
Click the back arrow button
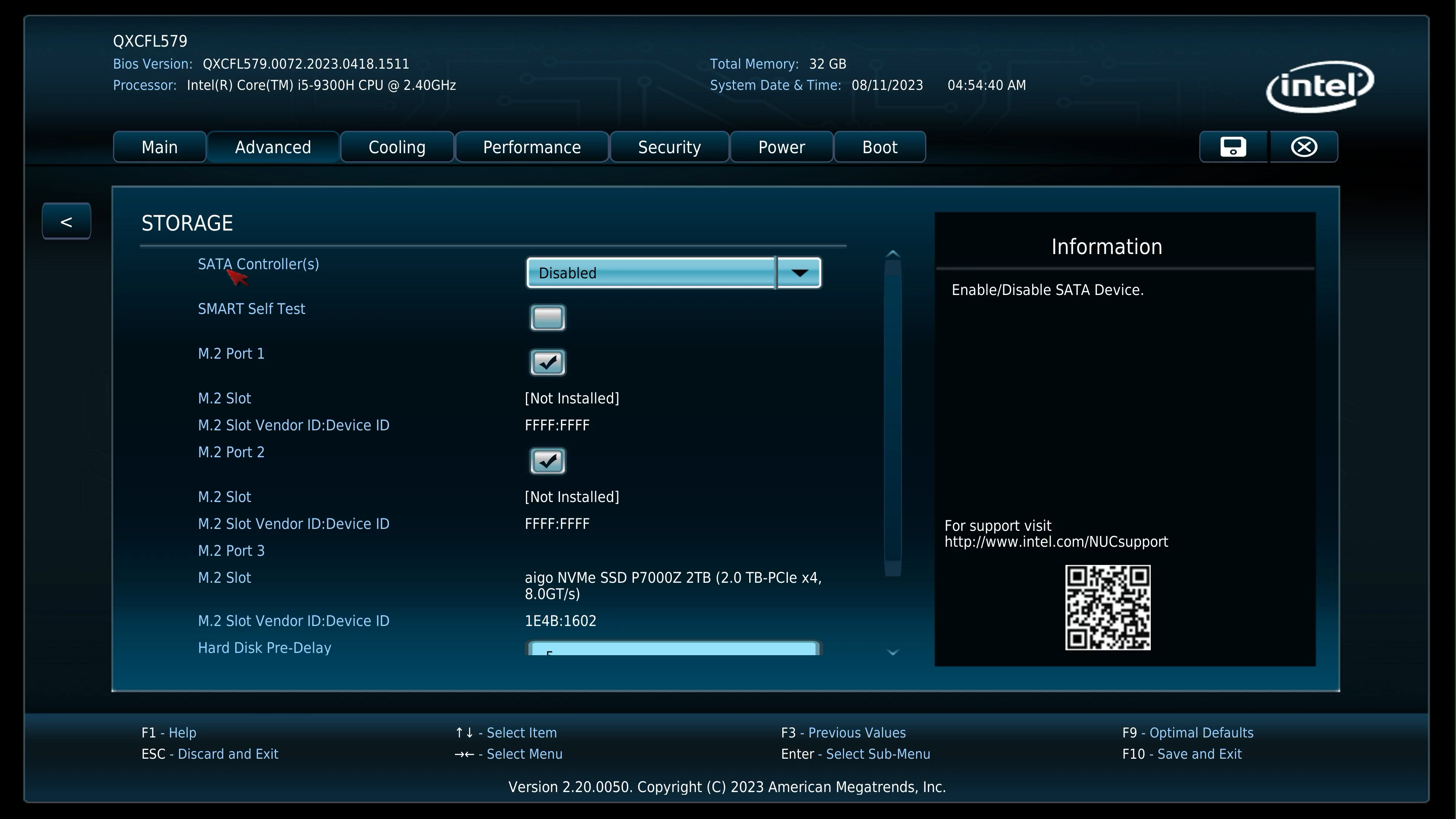pos(66,221)
